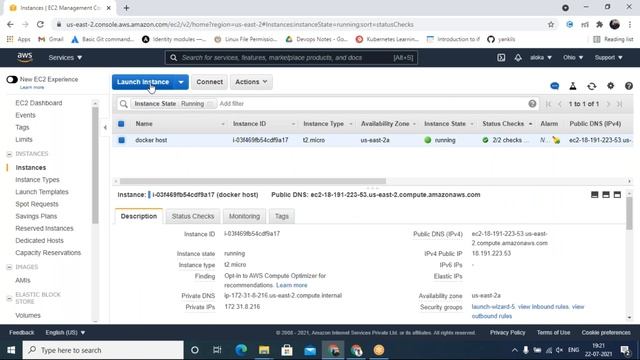This screenshot has height=360, width=640.
Task: Collapse the INSTANCES sidebar section
Action: (x=9, y=154)
